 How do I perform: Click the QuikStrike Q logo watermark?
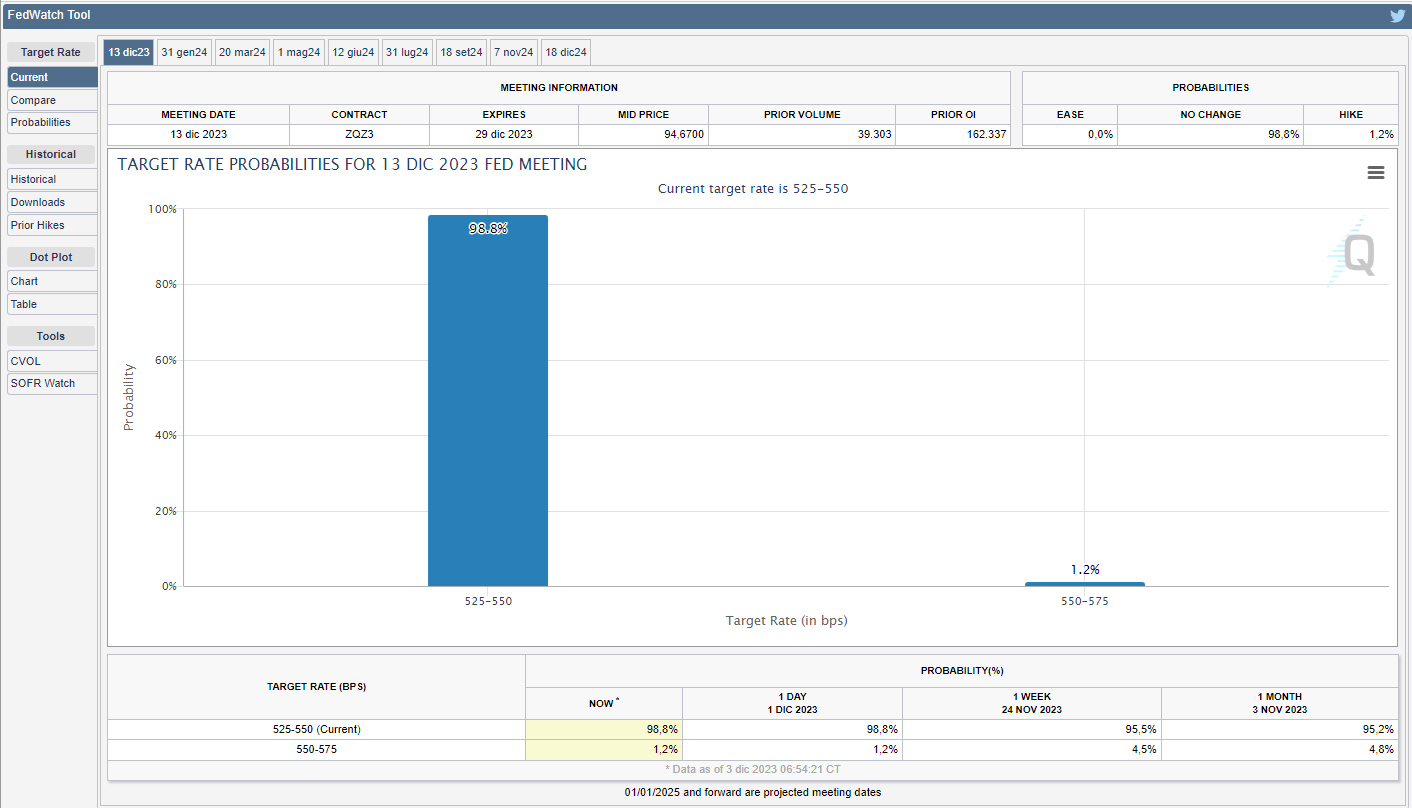pyautogui.click(x=1354, y=254)
